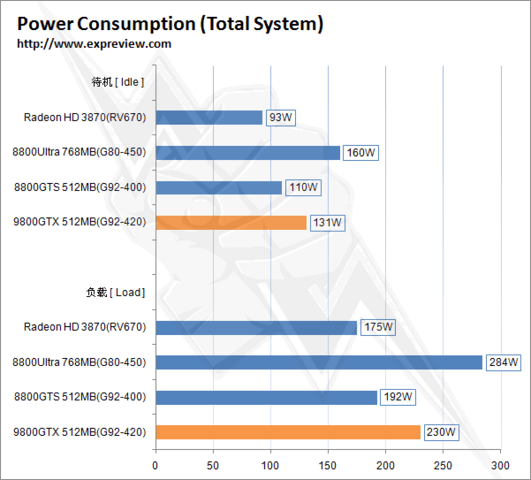The height and width of the screenshot is (480, 531).
Task: Click the axis value 50
Action: click(x=213, y=466)
